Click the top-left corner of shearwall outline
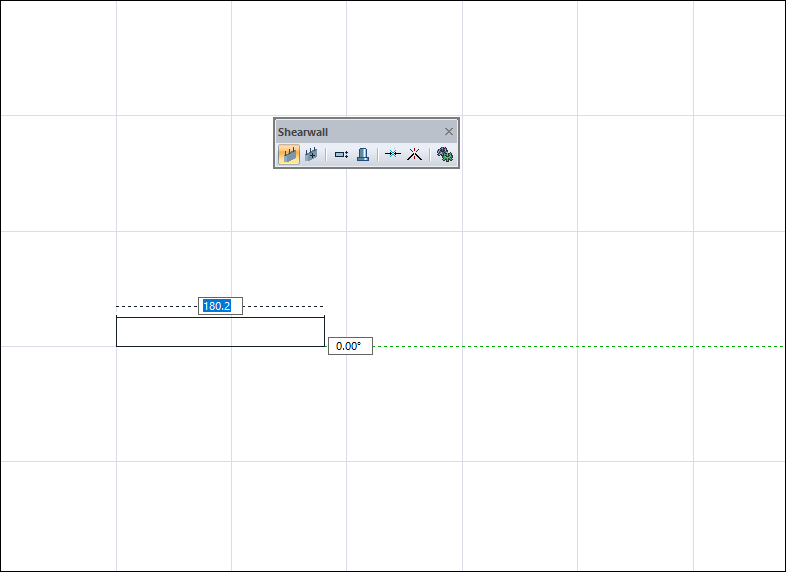 (117, 317)
